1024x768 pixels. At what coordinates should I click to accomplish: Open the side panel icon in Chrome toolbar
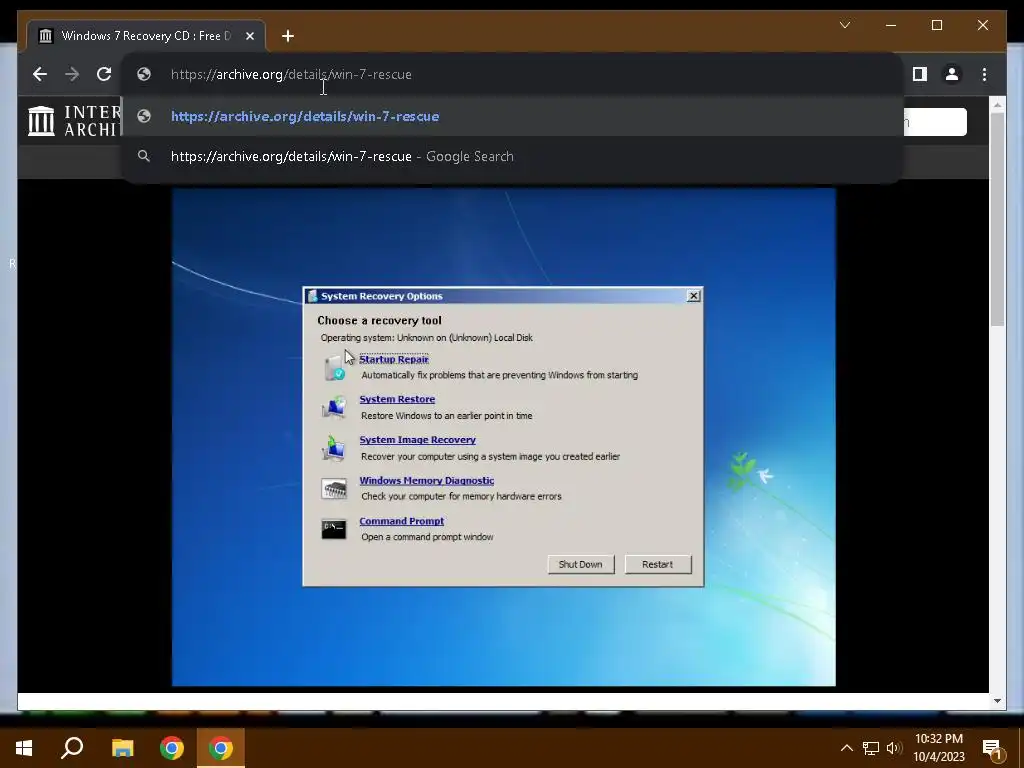tap(920, 74)
